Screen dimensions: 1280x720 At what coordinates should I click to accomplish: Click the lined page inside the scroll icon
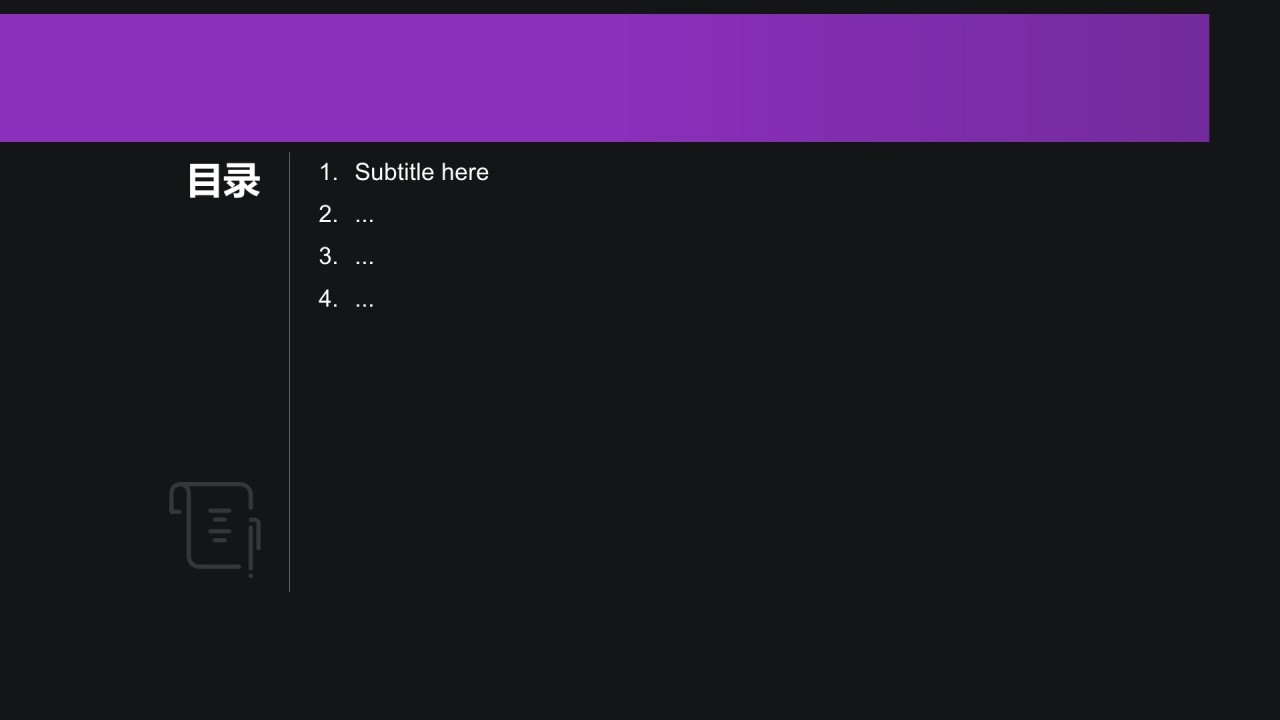220,526
